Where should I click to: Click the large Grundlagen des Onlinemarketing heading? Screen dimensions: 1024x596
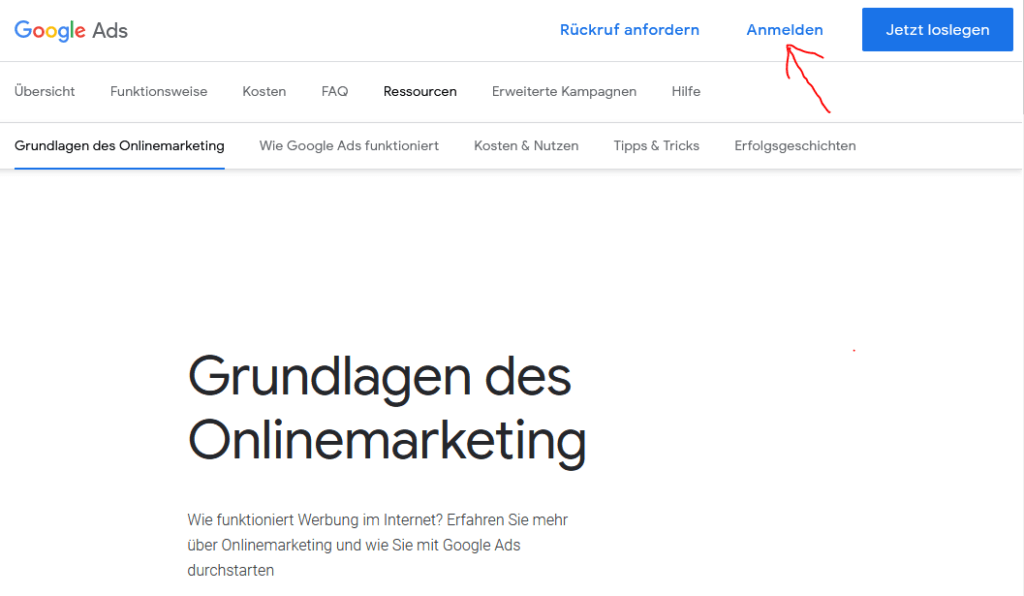coord(386,408)
